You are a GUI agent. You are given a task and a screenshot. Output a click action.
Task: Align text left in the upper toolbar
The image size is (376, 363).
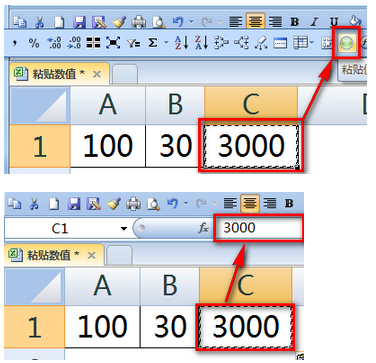236,22
